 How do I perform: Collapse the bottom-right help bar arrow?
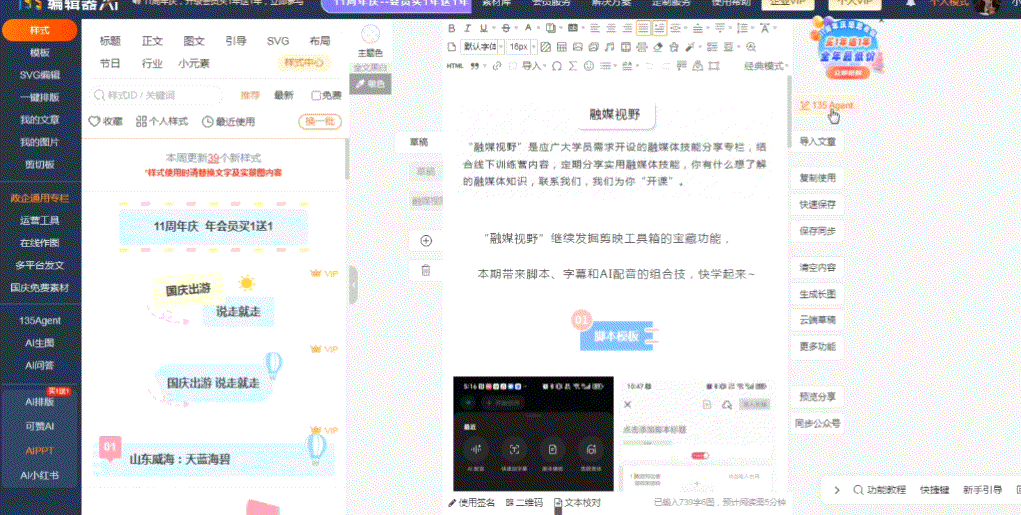tap(836, 490)
